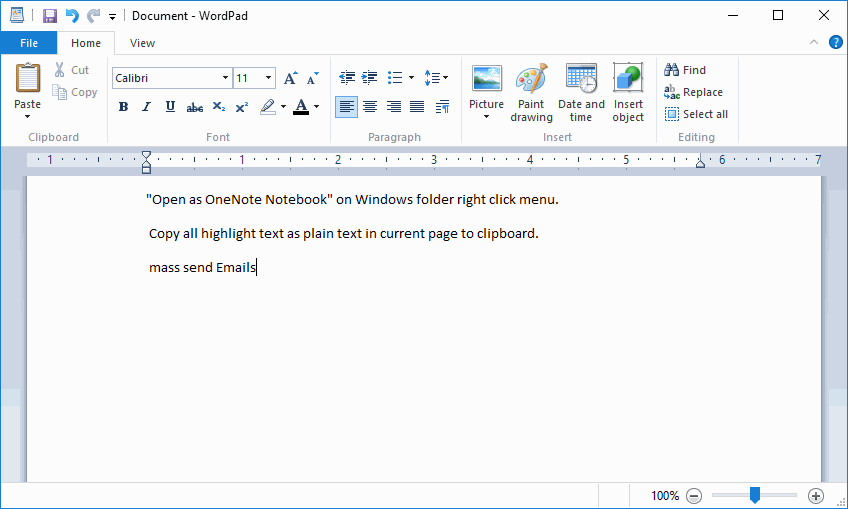
Task: Click inside the font size 11 field
Action: [x=248, y=78]
